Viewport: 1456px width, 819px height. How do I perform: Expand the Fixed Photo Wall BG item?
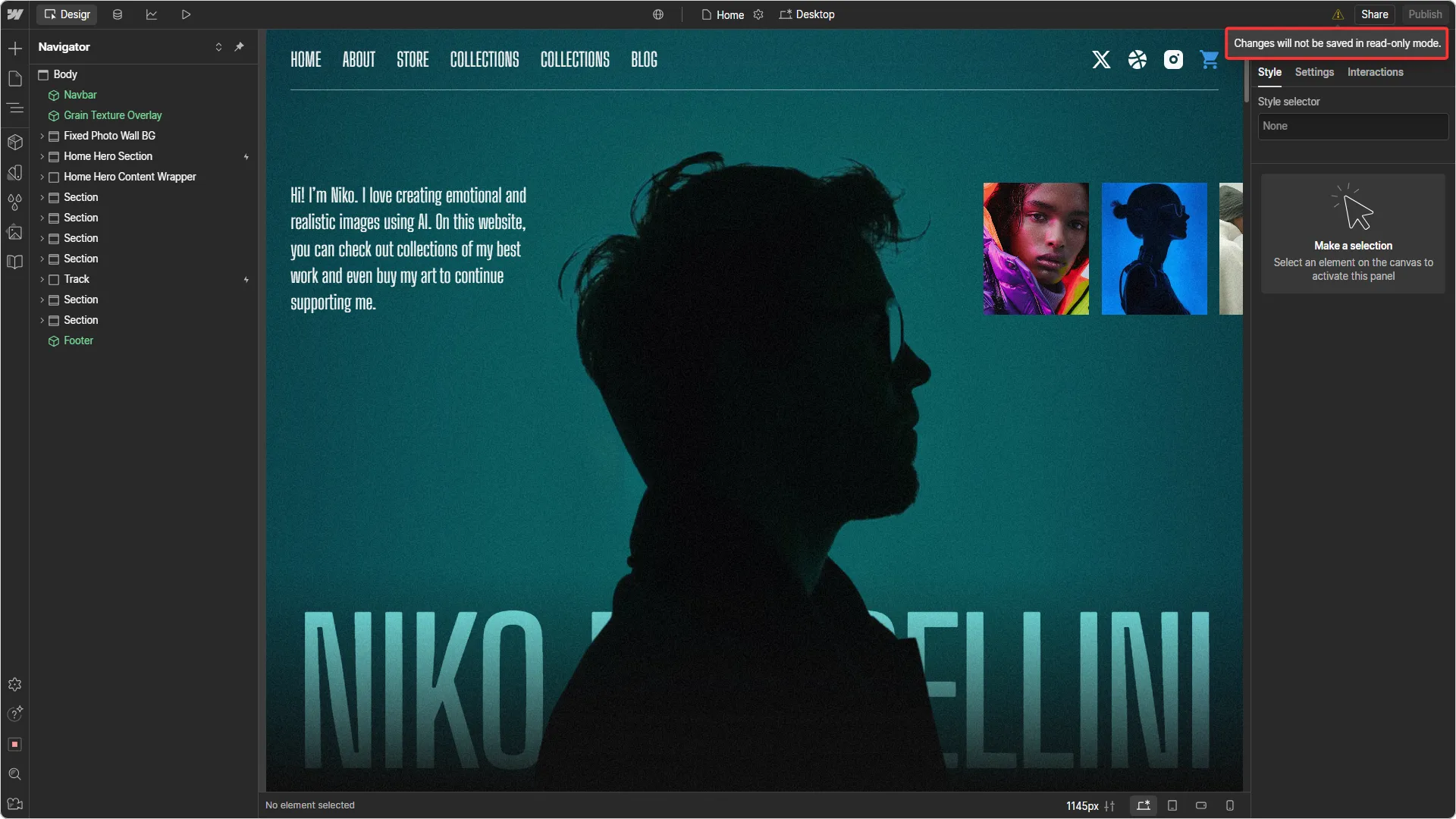tap(42, 136)
